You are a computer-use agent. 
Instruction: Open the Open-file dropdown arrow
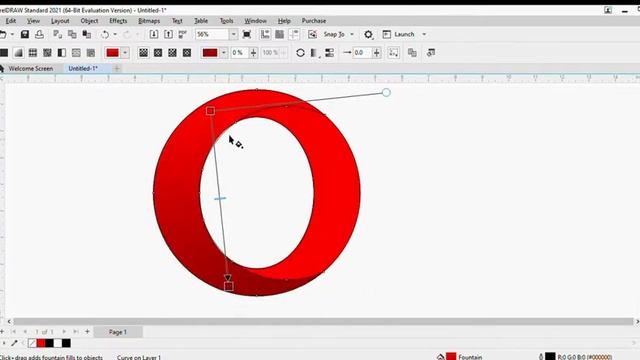[12, 34]
